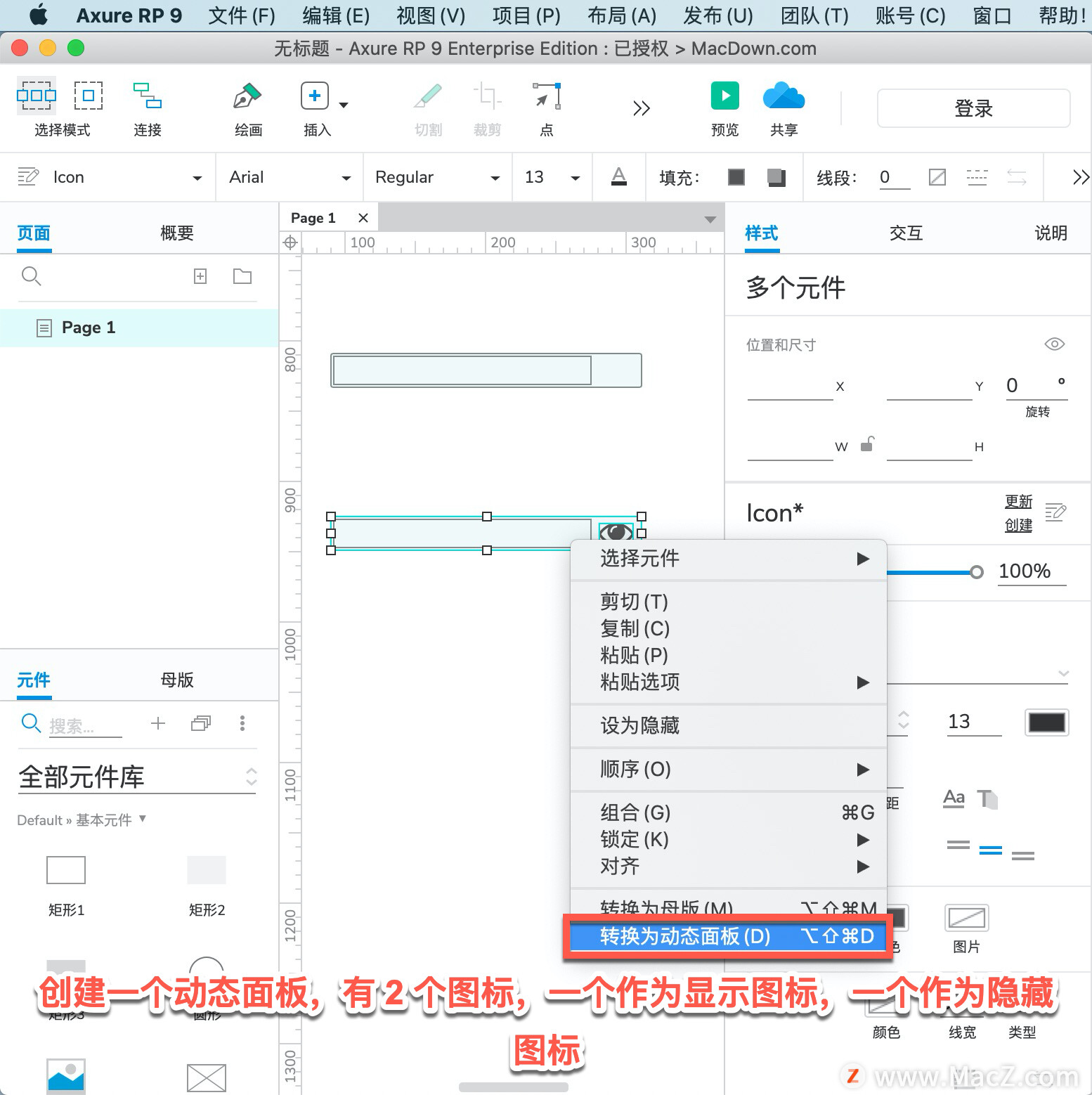Open the line color icon
Image resolution: width=1092 pixels, height=1095 pixels.
pyautogui.click(x=937, y=176)
